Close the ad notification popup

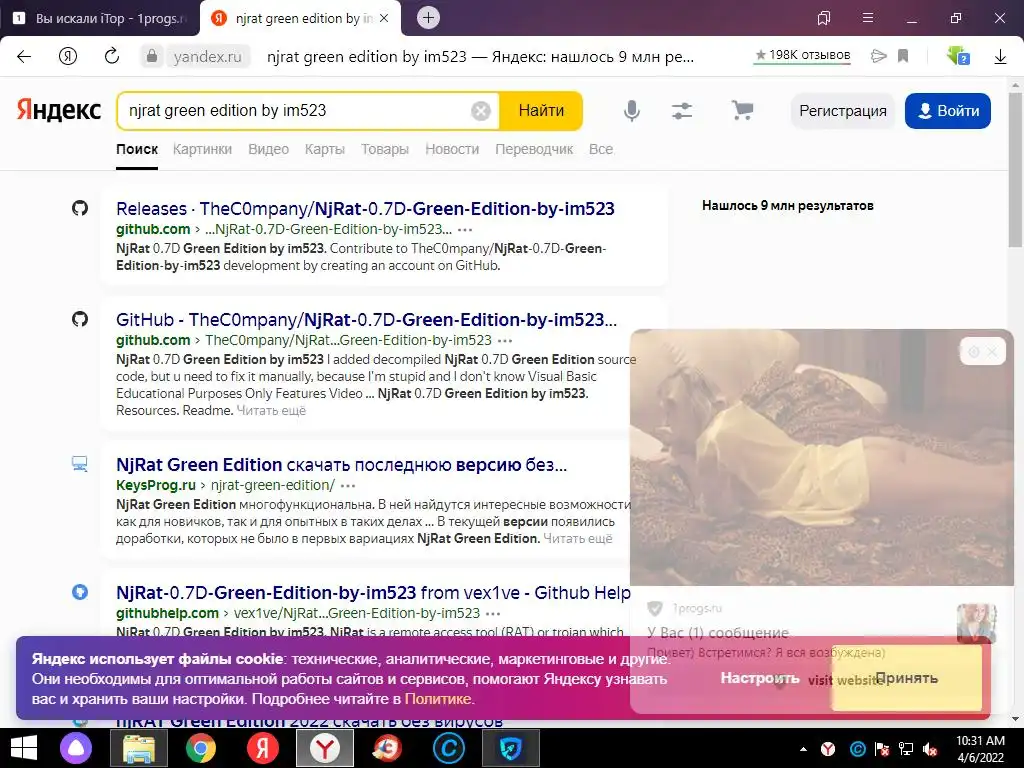993,352
